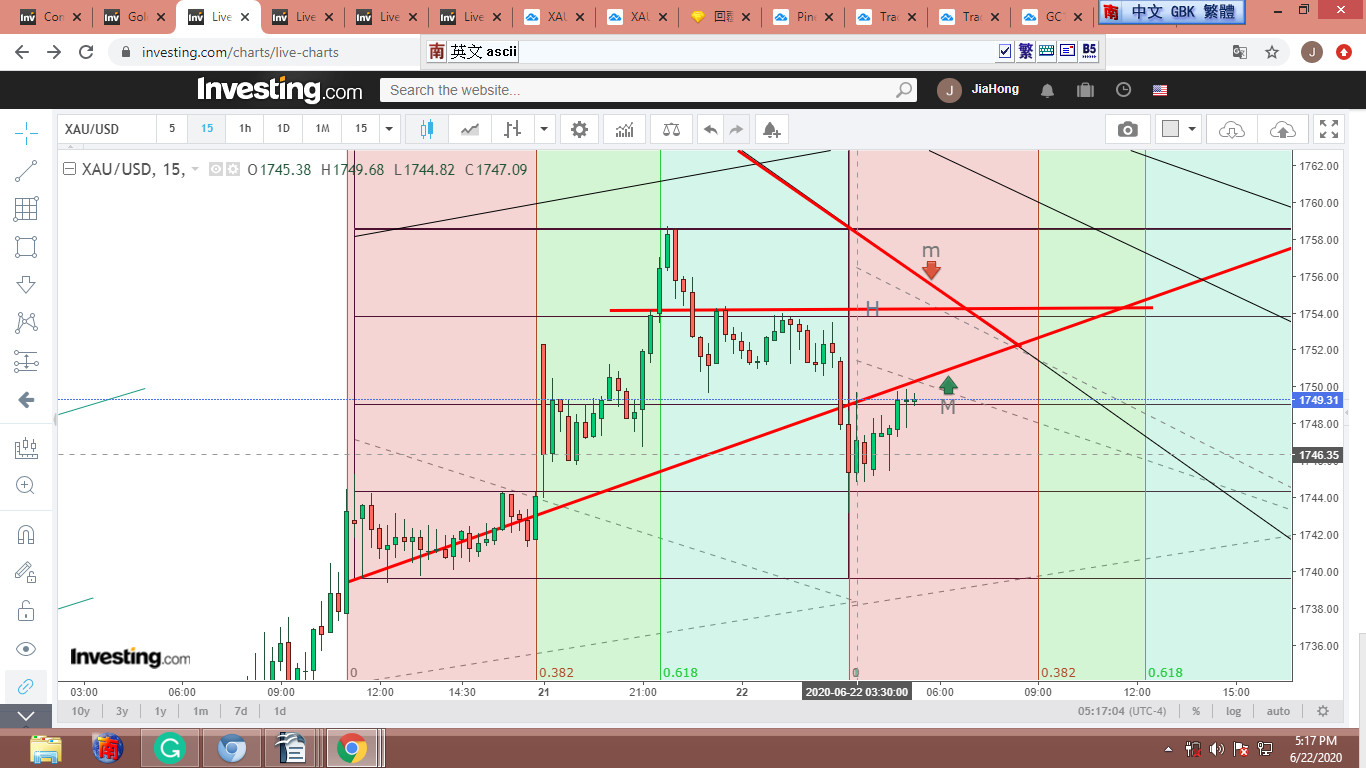Toggle XAU/USD series visibility eye
1366x768 pixels.
[215, 169]
